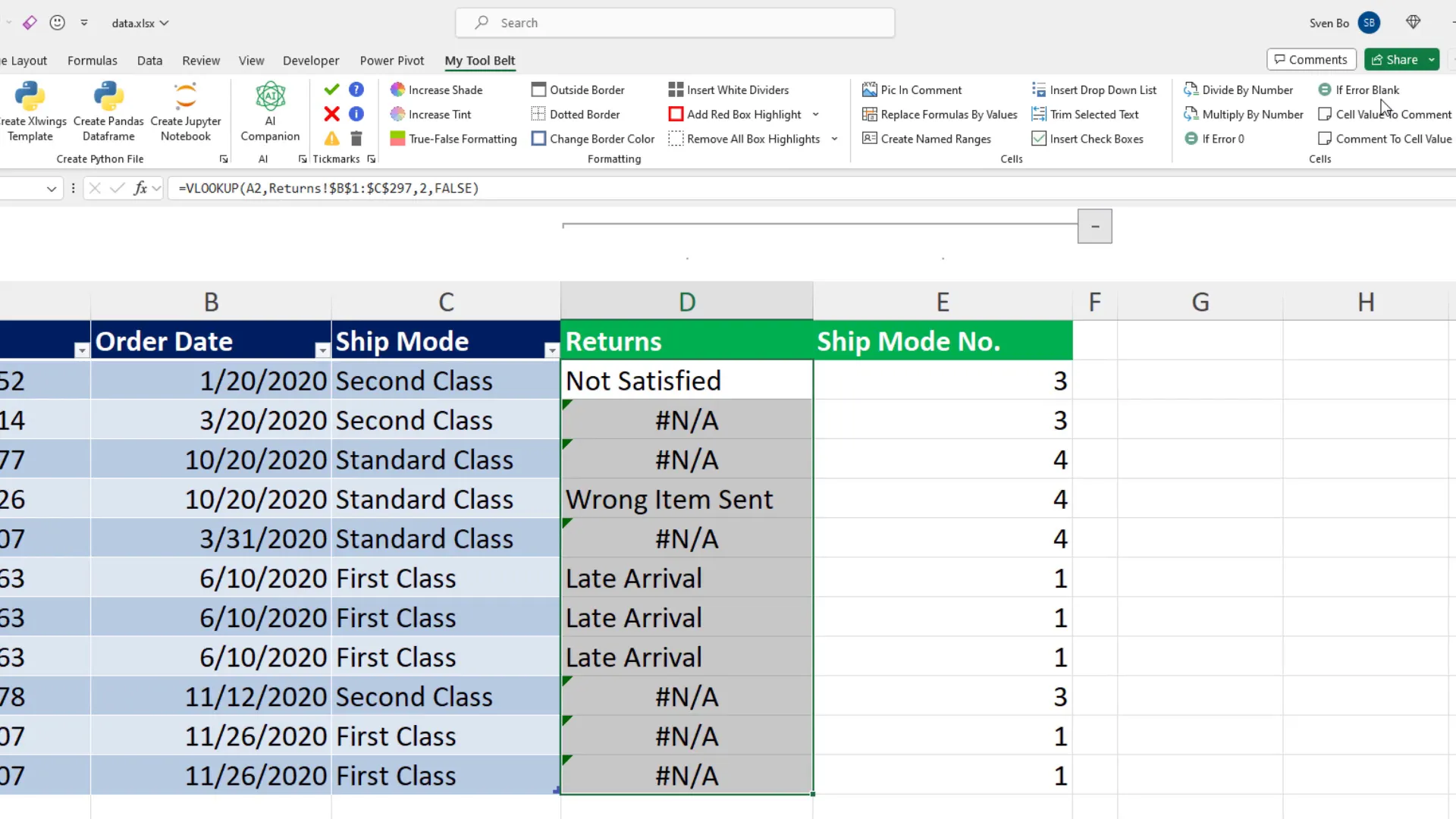Insert a Pic In Comment

pos(921,89)
